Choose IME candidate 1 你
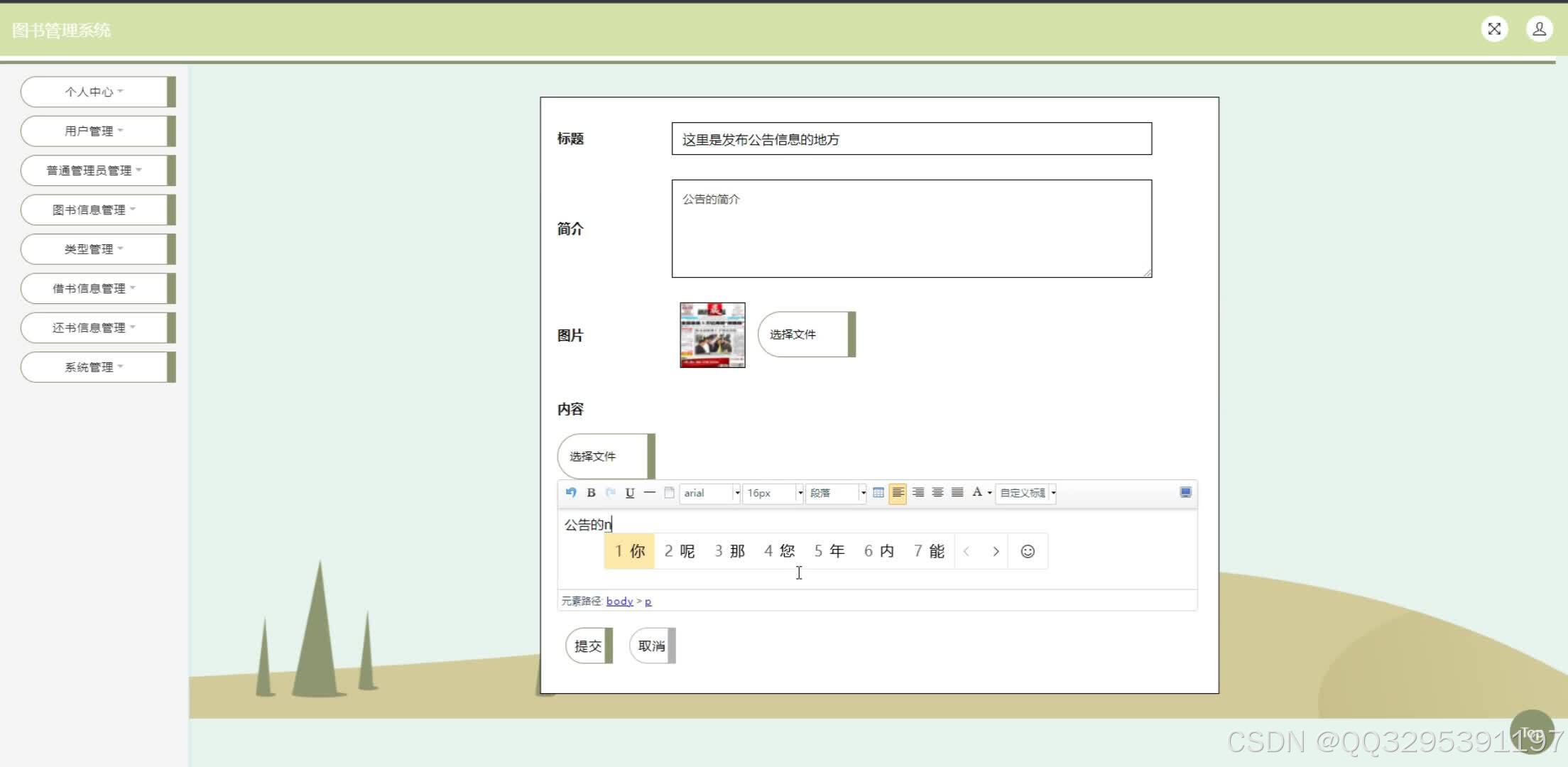 [x=629, y=551]
